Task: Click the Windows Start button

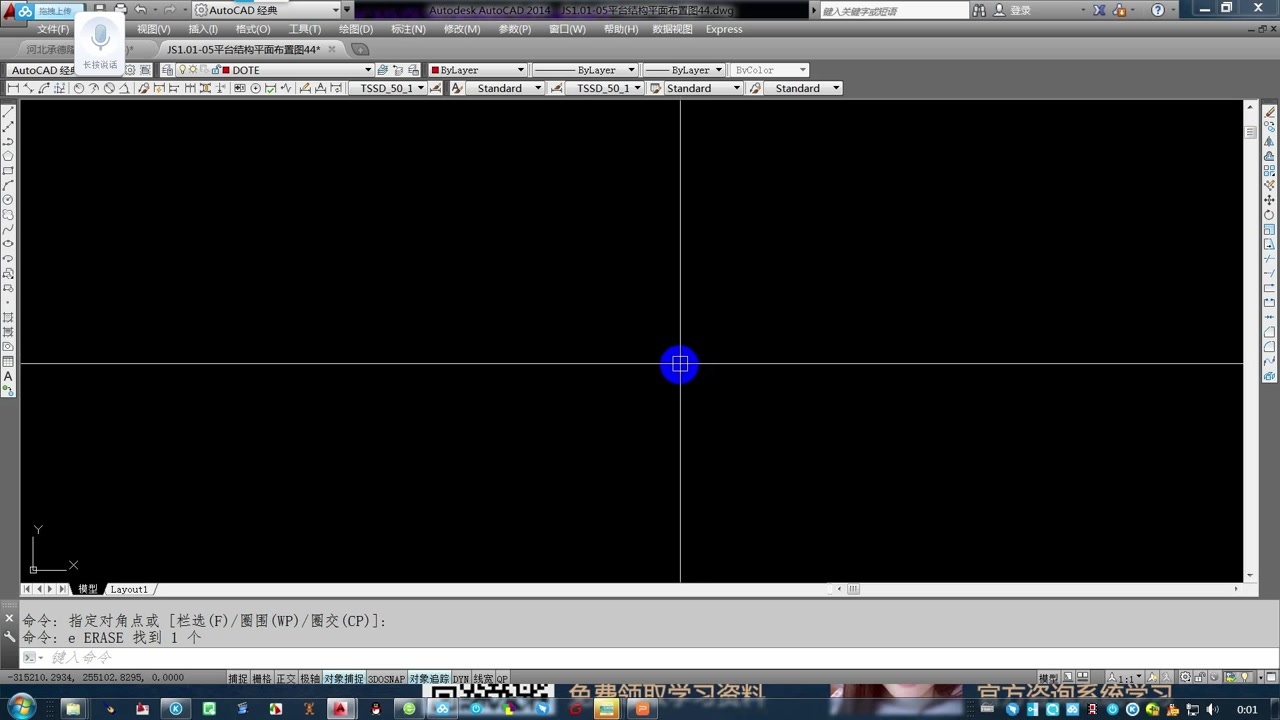Action: [20, 708]
